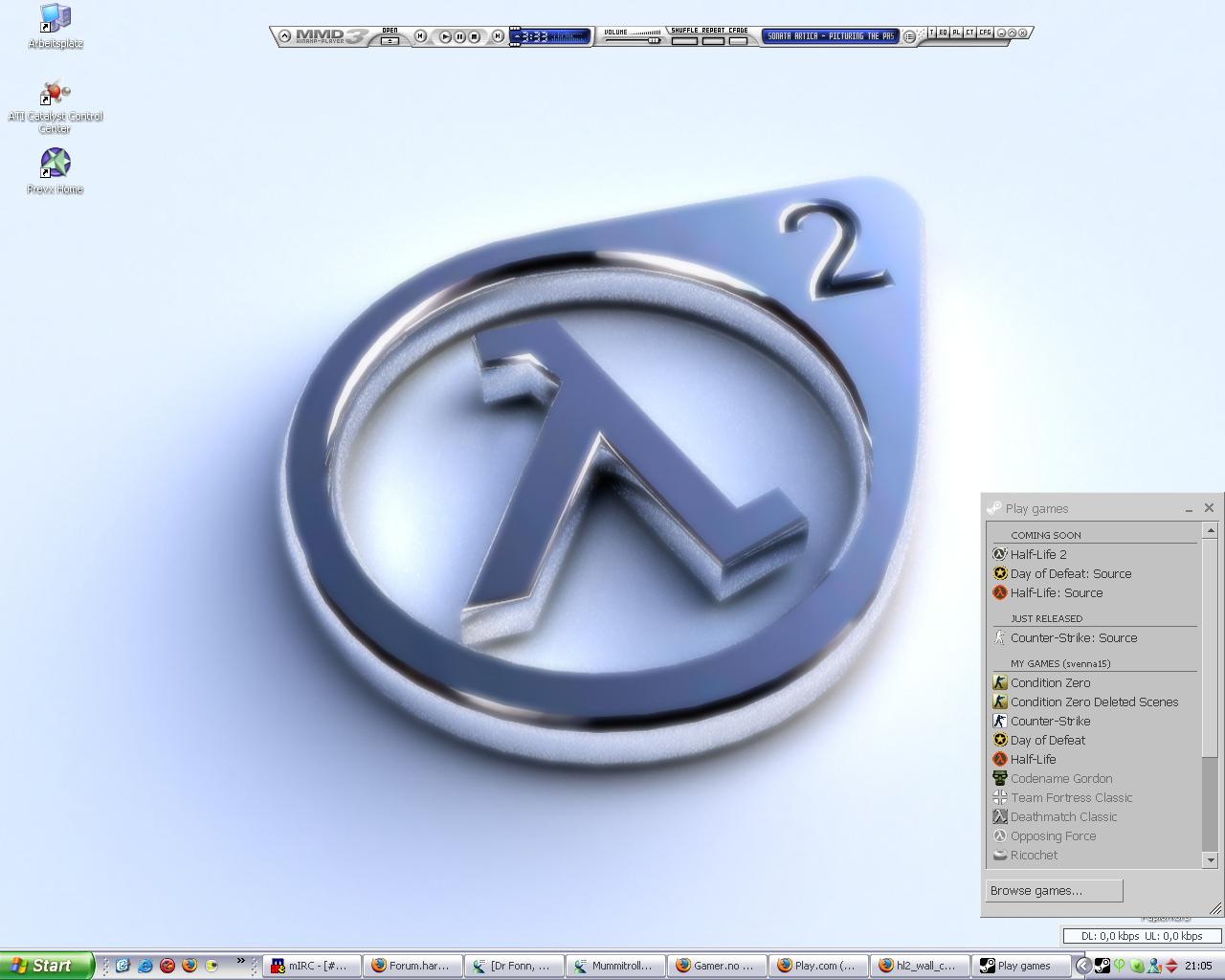Click the red up/down arrows tray icon
This screenshot has width=1225, height=980.
(1171, 966)
